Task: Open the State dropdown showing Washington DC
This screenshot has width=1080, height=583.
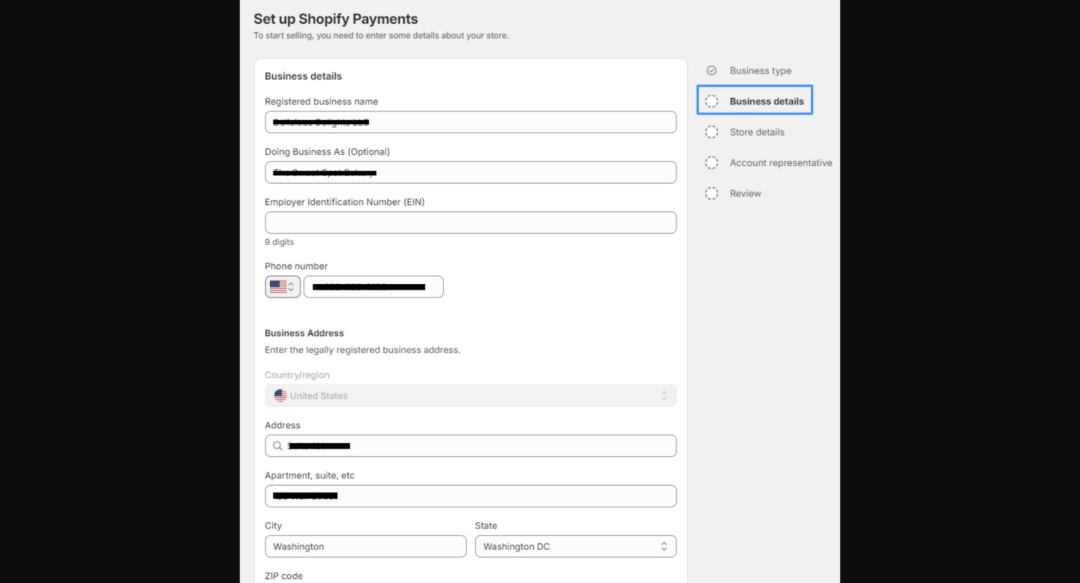Action: (x=575, y=547)
